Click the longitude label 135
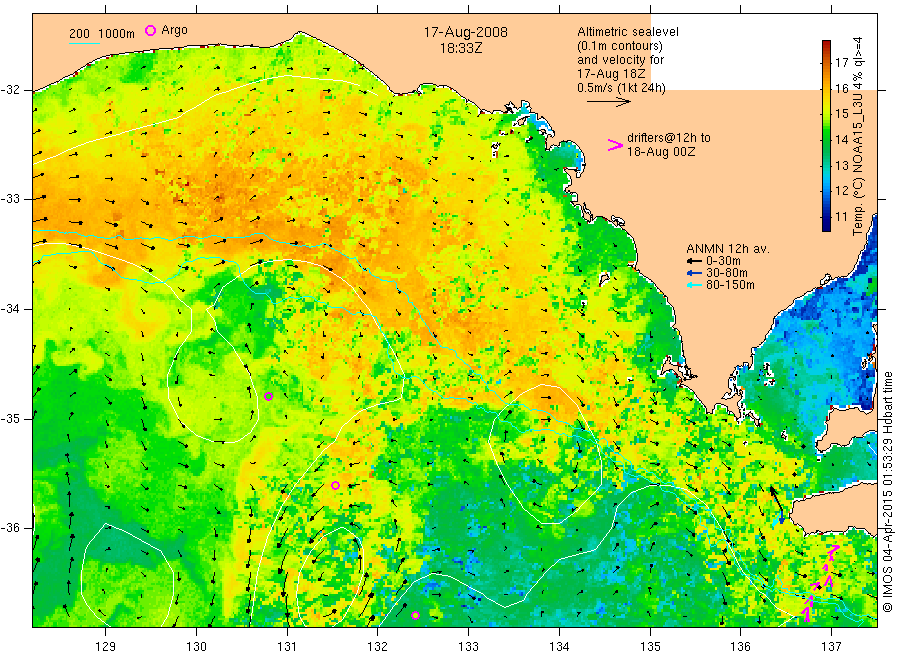Image resolution: width=900 pixels, height=660 pixels. (650, 647)
